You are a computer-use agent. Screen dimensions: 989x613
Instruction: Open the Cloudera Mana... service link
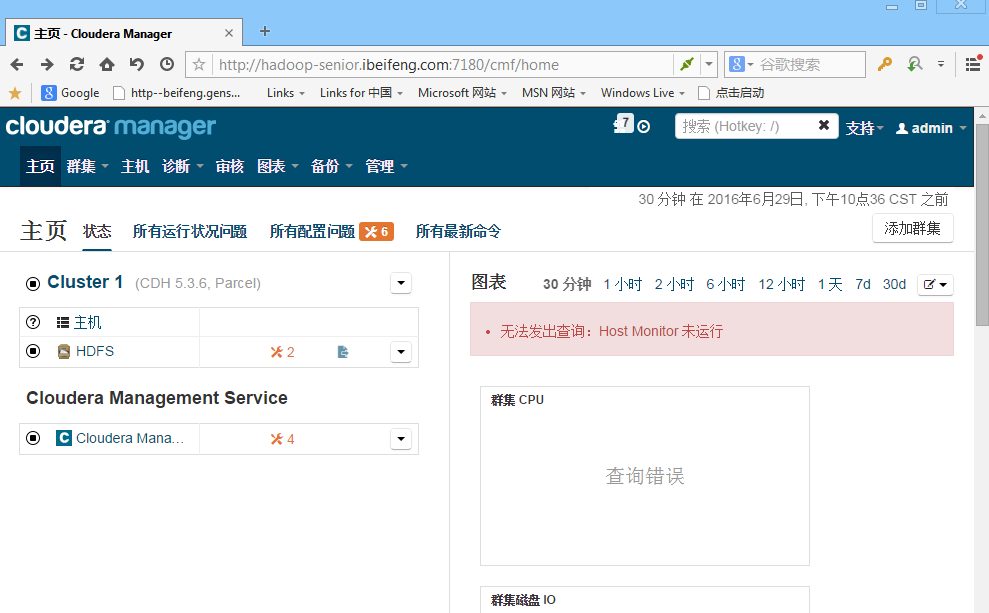130,438
